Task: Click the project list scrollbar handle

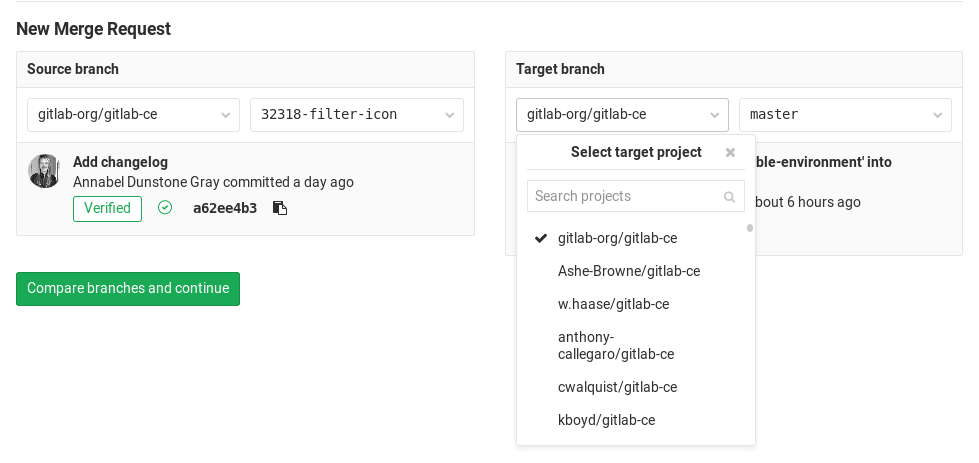Action: pos(750,228)
